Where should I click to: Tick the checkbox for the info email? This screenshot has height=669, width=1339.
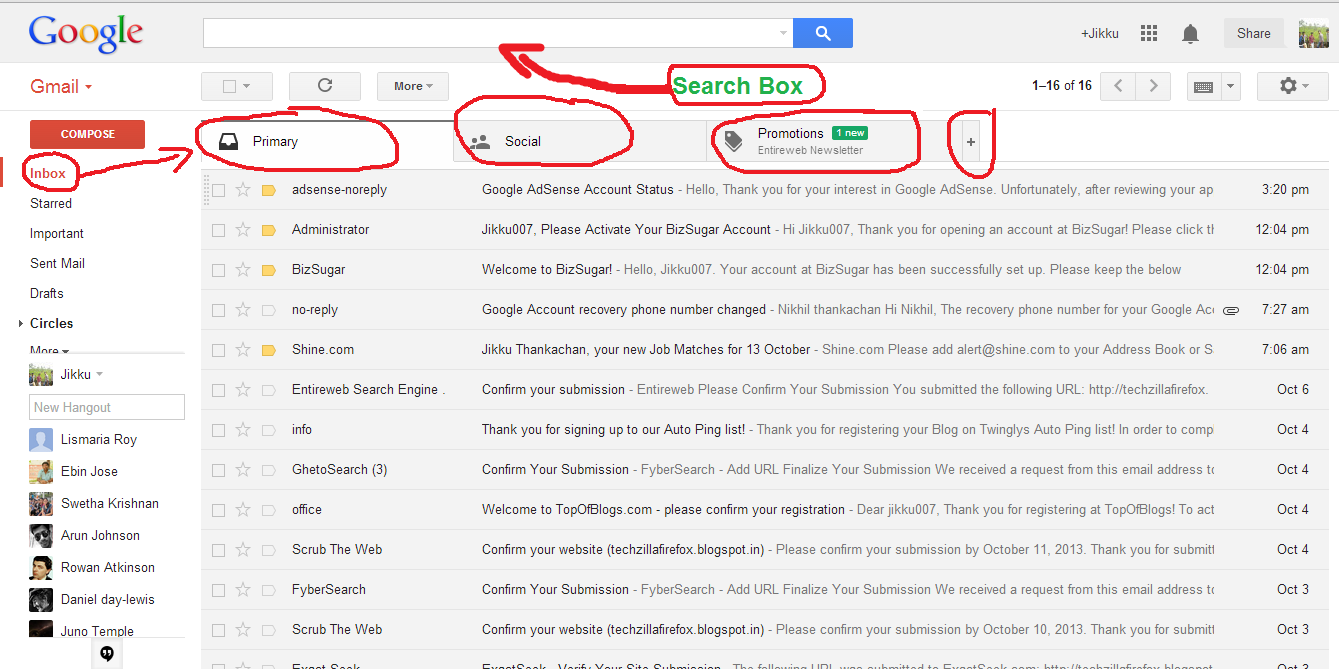(x=218, y=430)
